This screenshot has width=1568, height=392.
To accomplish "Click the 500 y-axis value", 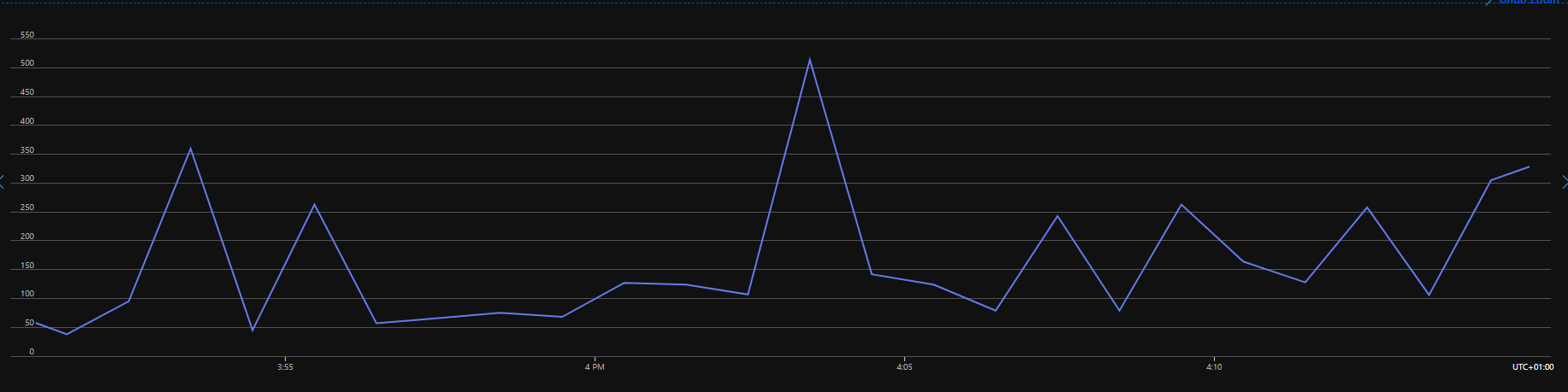I will 26,63.
